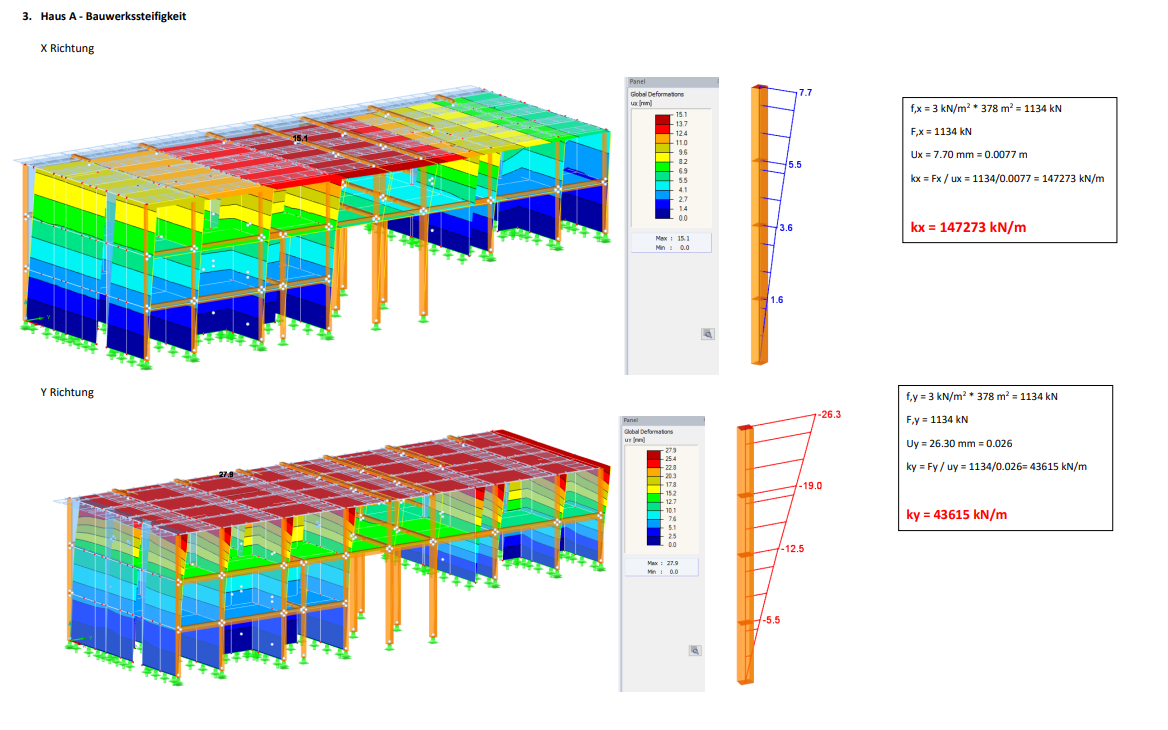
Task: Click the X Richtung heading
Action: coord(67,48)
